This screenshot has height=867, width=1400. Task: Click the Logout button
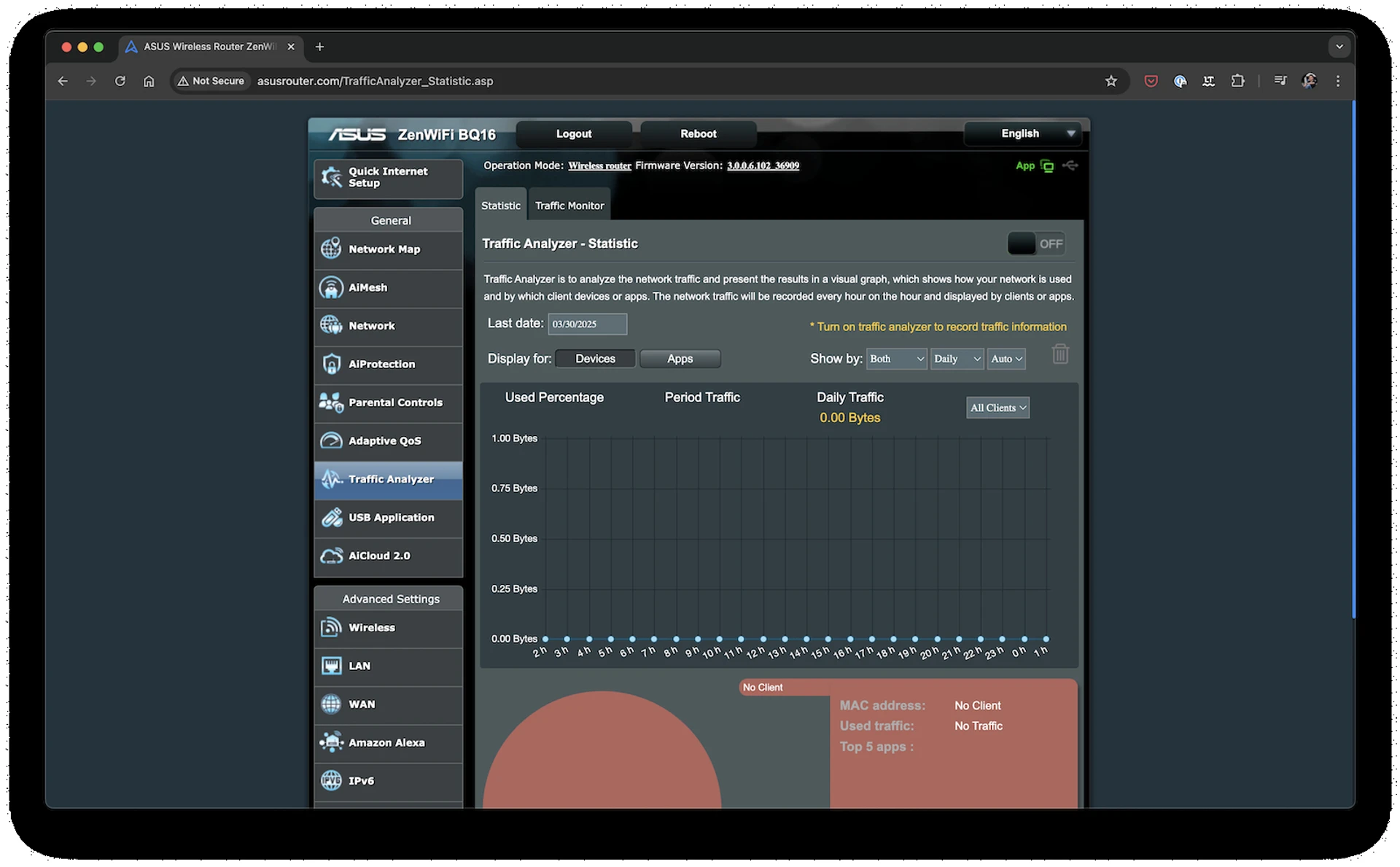coord(574,133)
